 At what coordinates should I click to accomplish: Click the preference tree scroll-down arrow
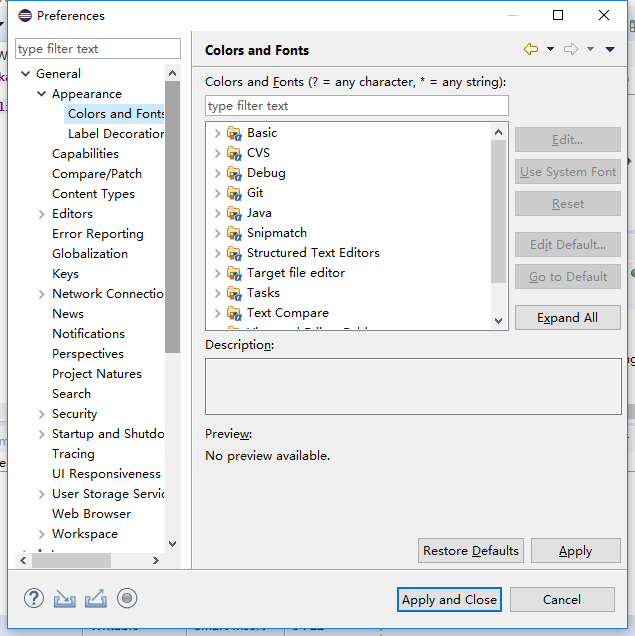point(172,544)
